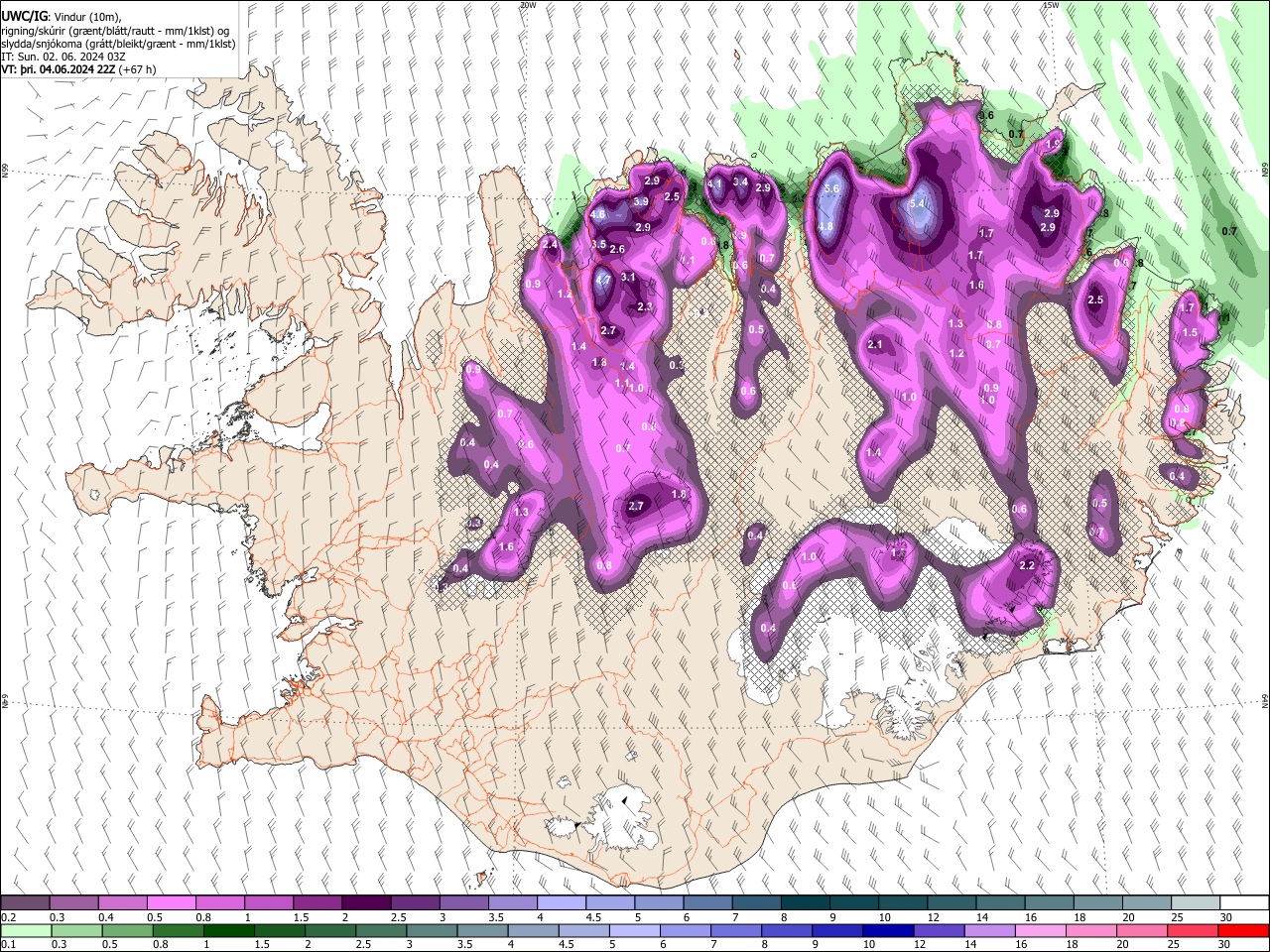Click the navy blue 10–12 swatch, lower legend
Viewport: 1270px width, 952px height.
[x=887, y=930]
